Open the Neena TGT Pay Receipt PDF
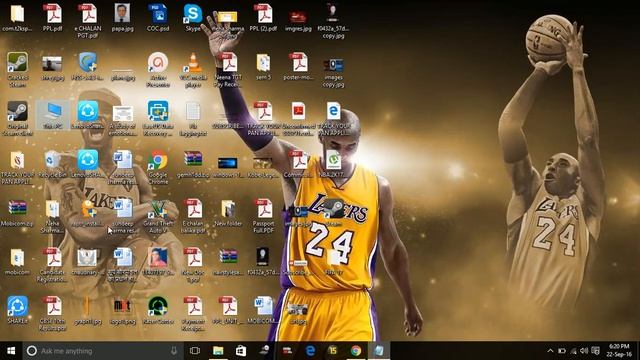Image resolution: width=640 pixels, height=360 pixels. pos(228,70)
